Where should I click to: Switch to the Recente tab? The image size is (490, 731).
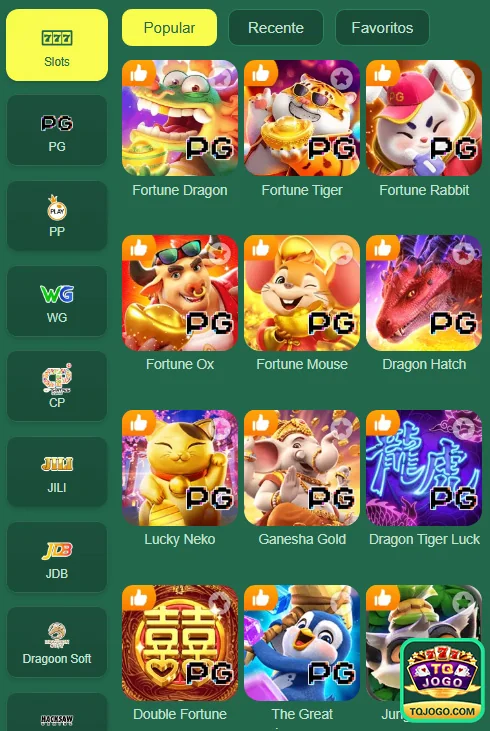276,28
